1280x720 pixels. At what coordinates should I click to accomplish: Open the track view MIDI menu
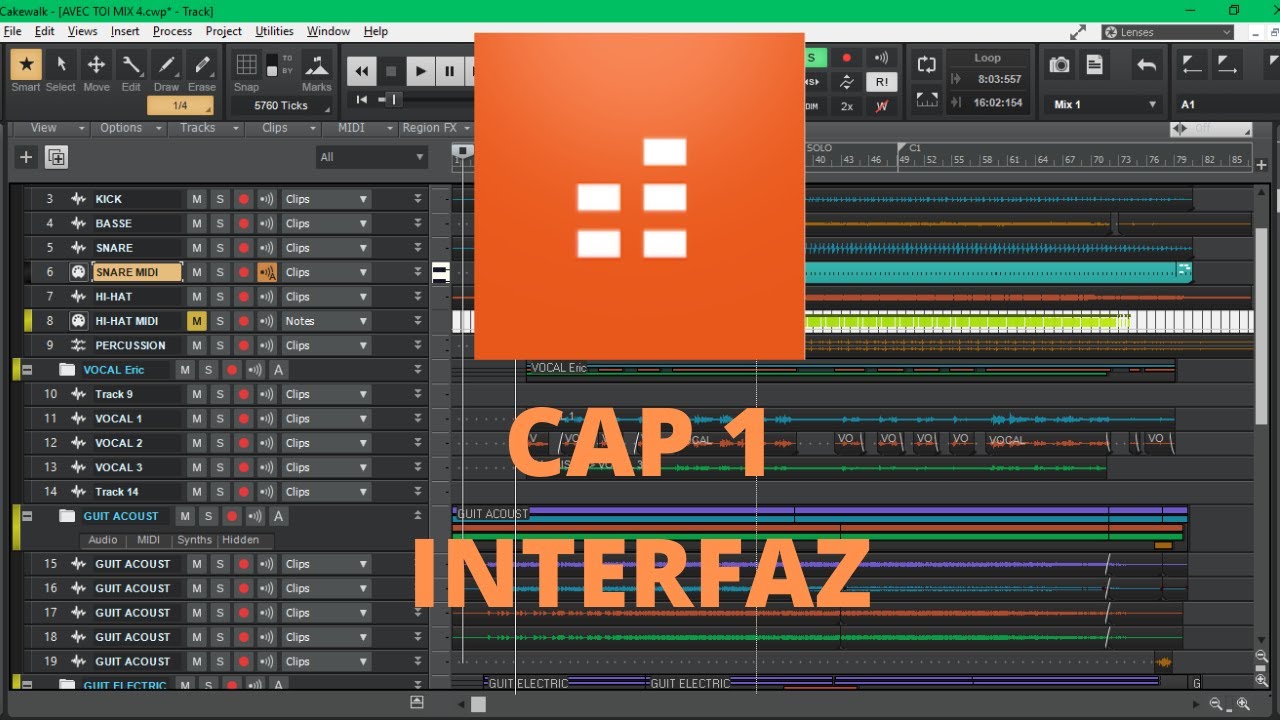pos(359,128)
